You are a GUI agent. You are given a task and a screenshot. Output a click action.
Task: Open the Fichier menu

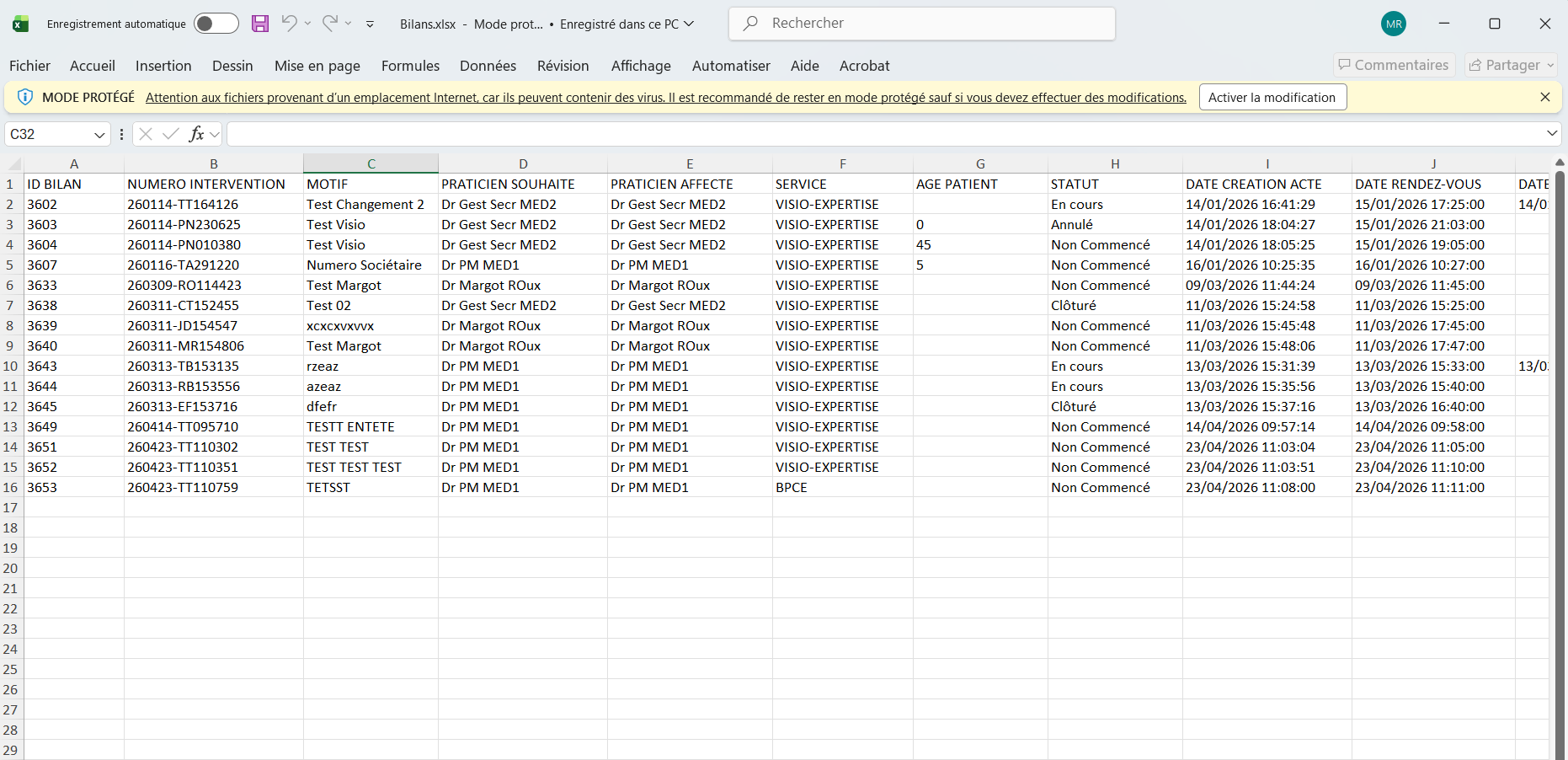(x=29, y=66)
